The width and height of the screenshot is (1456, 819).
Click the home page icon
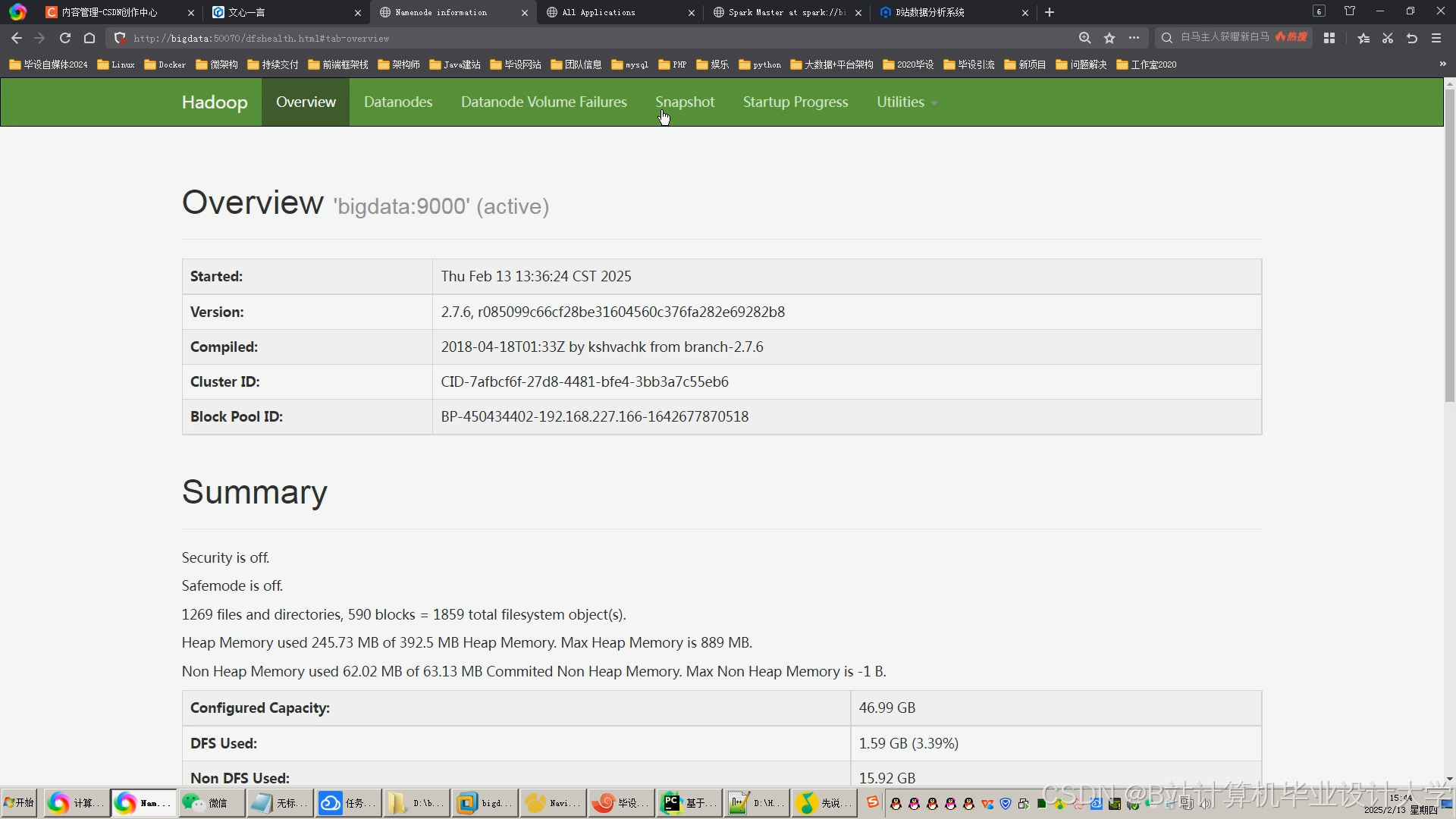89,38
